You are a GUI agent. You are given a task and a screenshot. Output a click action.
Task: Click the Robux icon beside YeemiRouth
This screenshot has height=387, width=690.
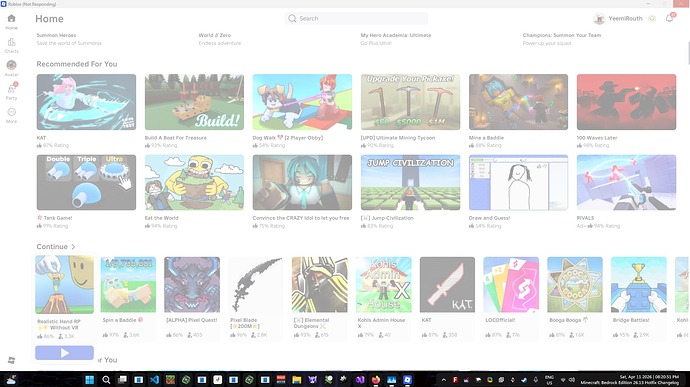point(652,18)
